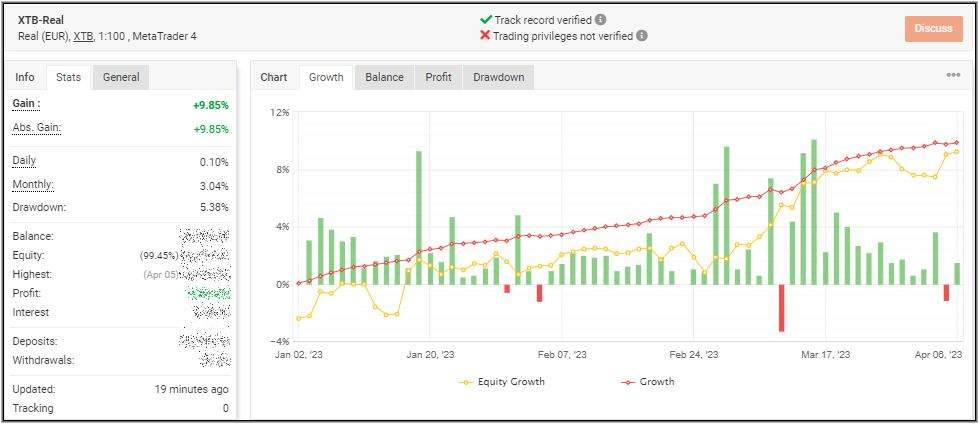The height and width of the screenshot is (424, 979).
Task: Open the Drawdown chart tab
Action: click(x=498, y=77)
